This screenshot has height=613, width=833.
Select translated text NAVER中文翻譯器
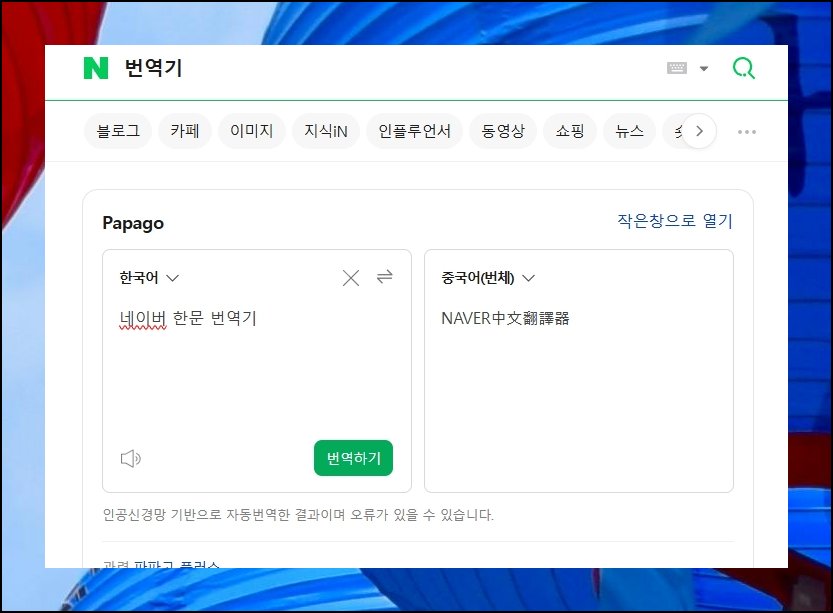click(x=505, y=318)
